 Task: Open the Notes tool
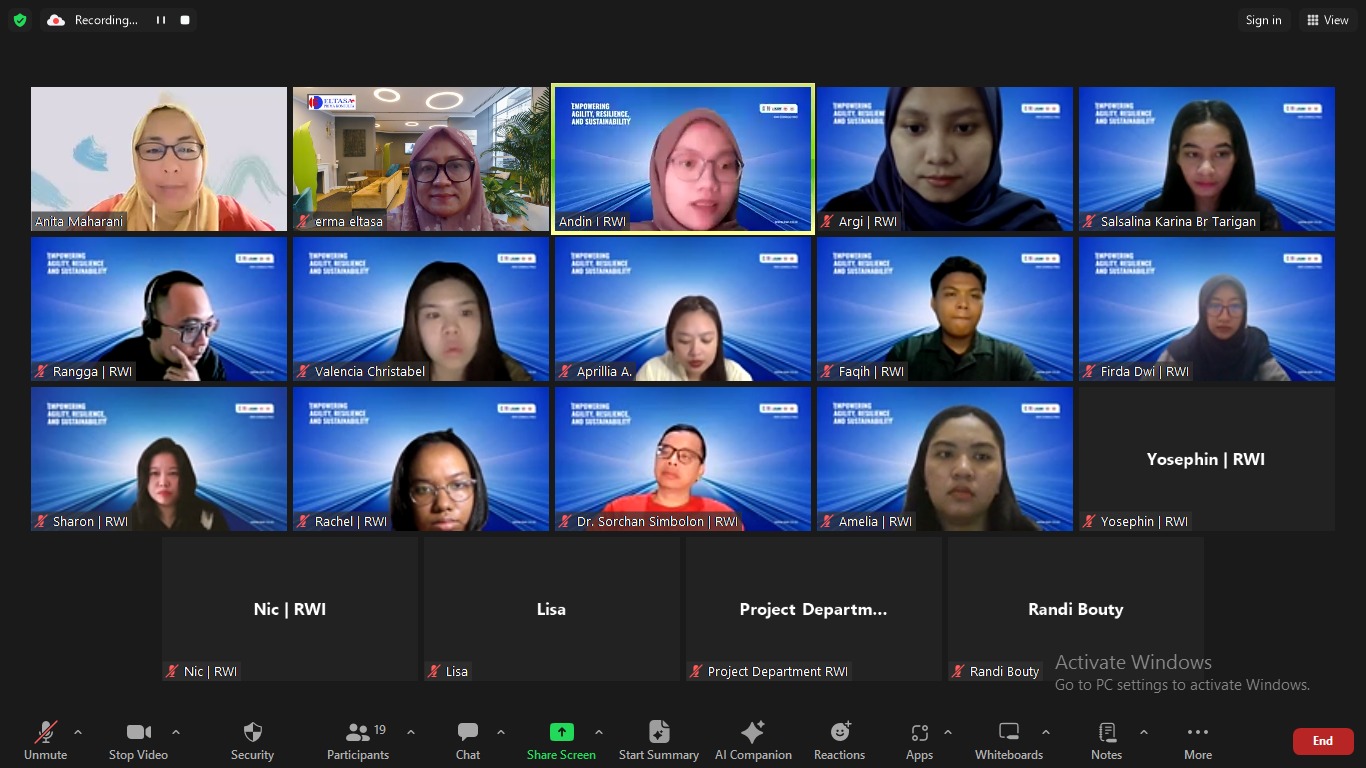[1106, 740]
